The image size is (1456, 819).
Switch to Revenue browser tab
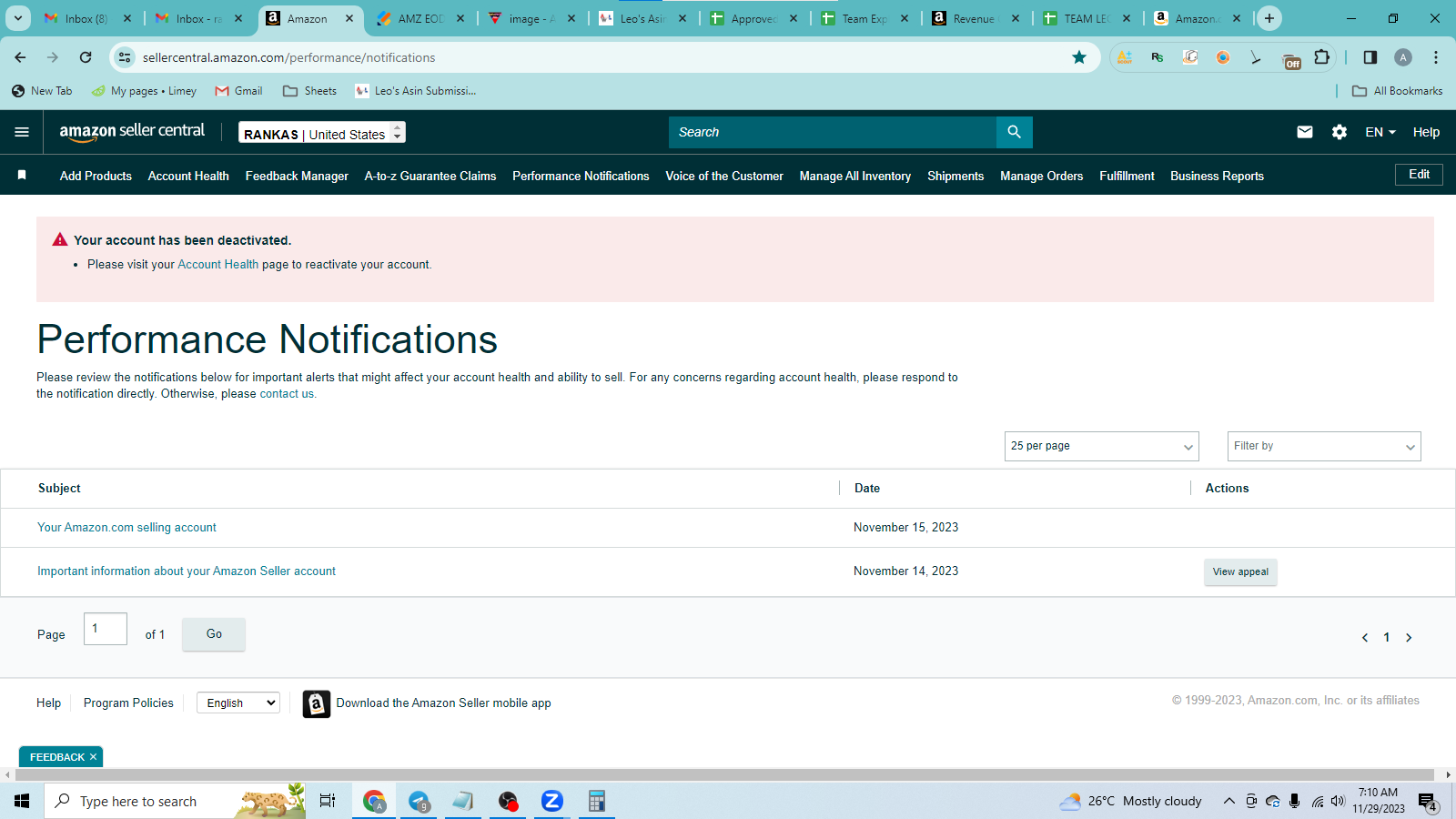pyautogui.click(x=974, y=18)
